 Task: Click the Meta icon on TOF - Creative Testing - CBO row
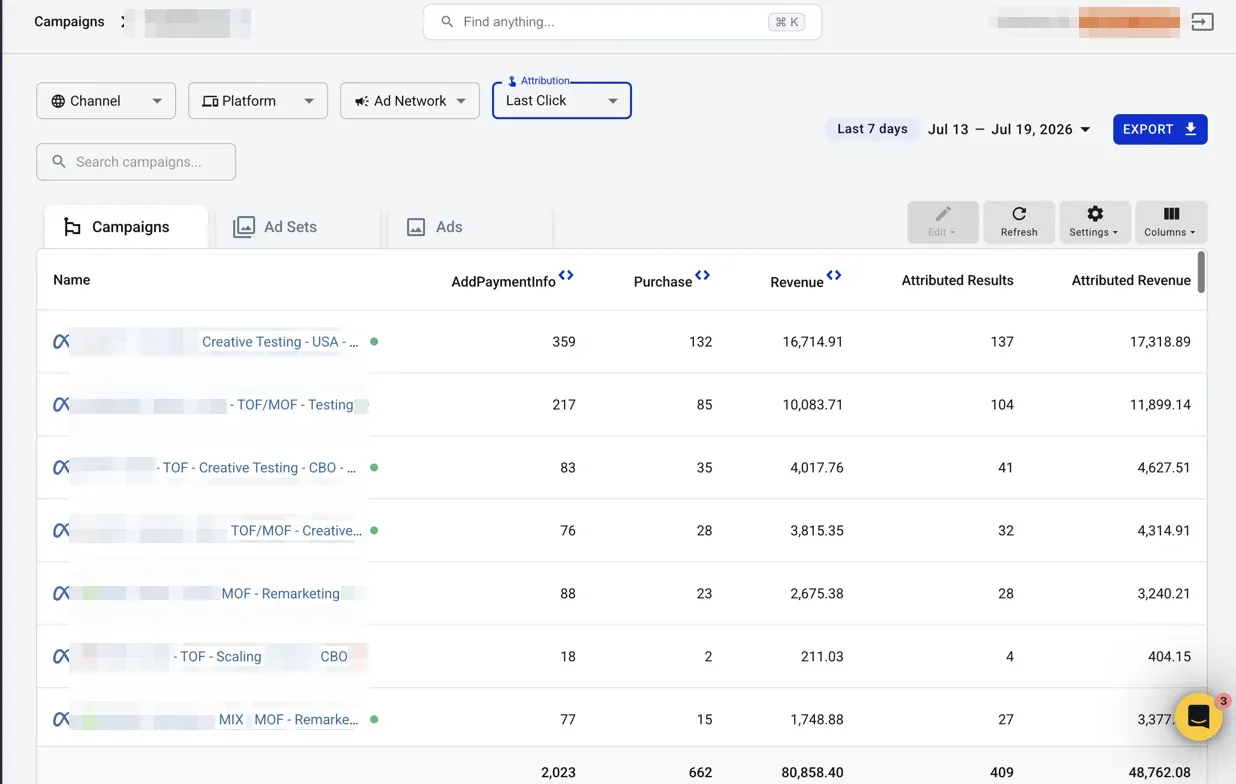tap(61, 468)
